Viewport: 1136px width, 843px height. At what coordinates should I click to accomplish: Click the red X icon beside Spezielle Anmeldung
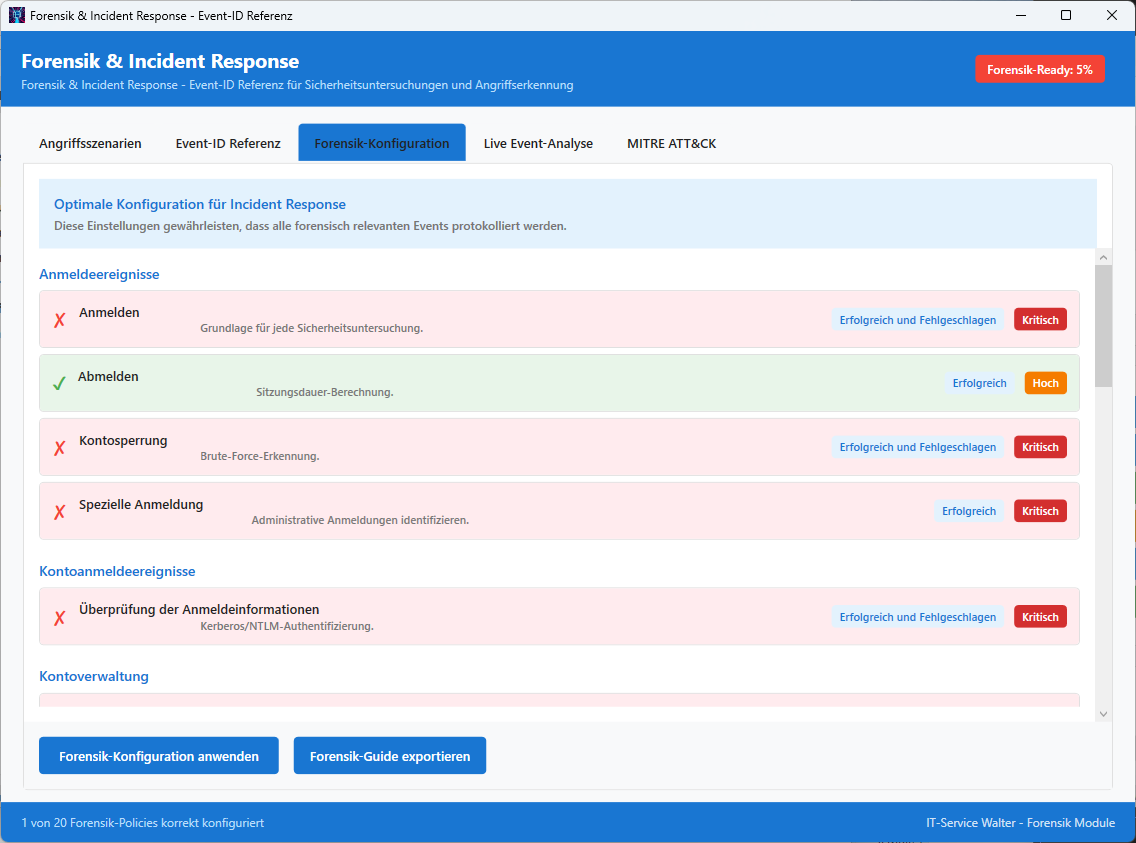coord(60,512)
